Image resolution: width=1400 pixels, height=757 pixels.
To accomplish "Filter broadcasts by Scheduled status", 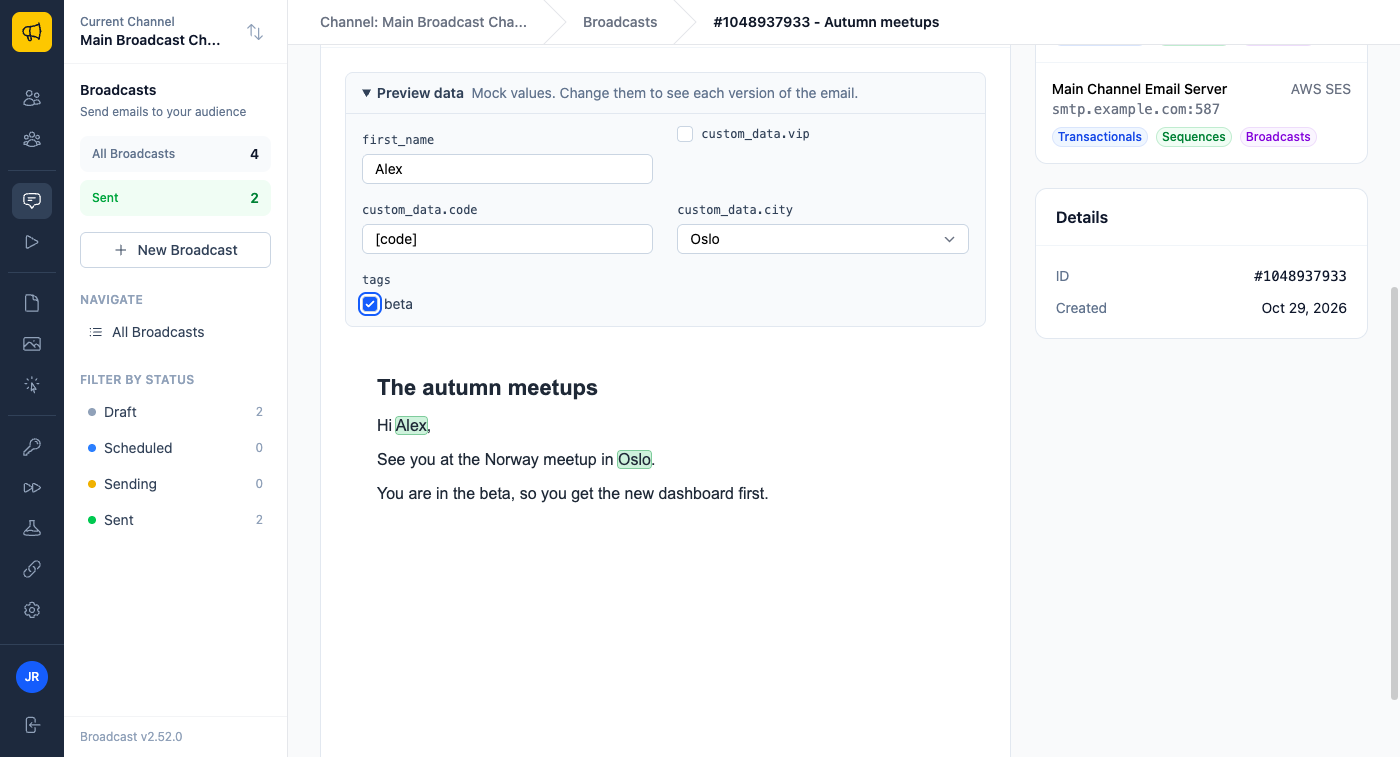I will click(x=175, y=448).
